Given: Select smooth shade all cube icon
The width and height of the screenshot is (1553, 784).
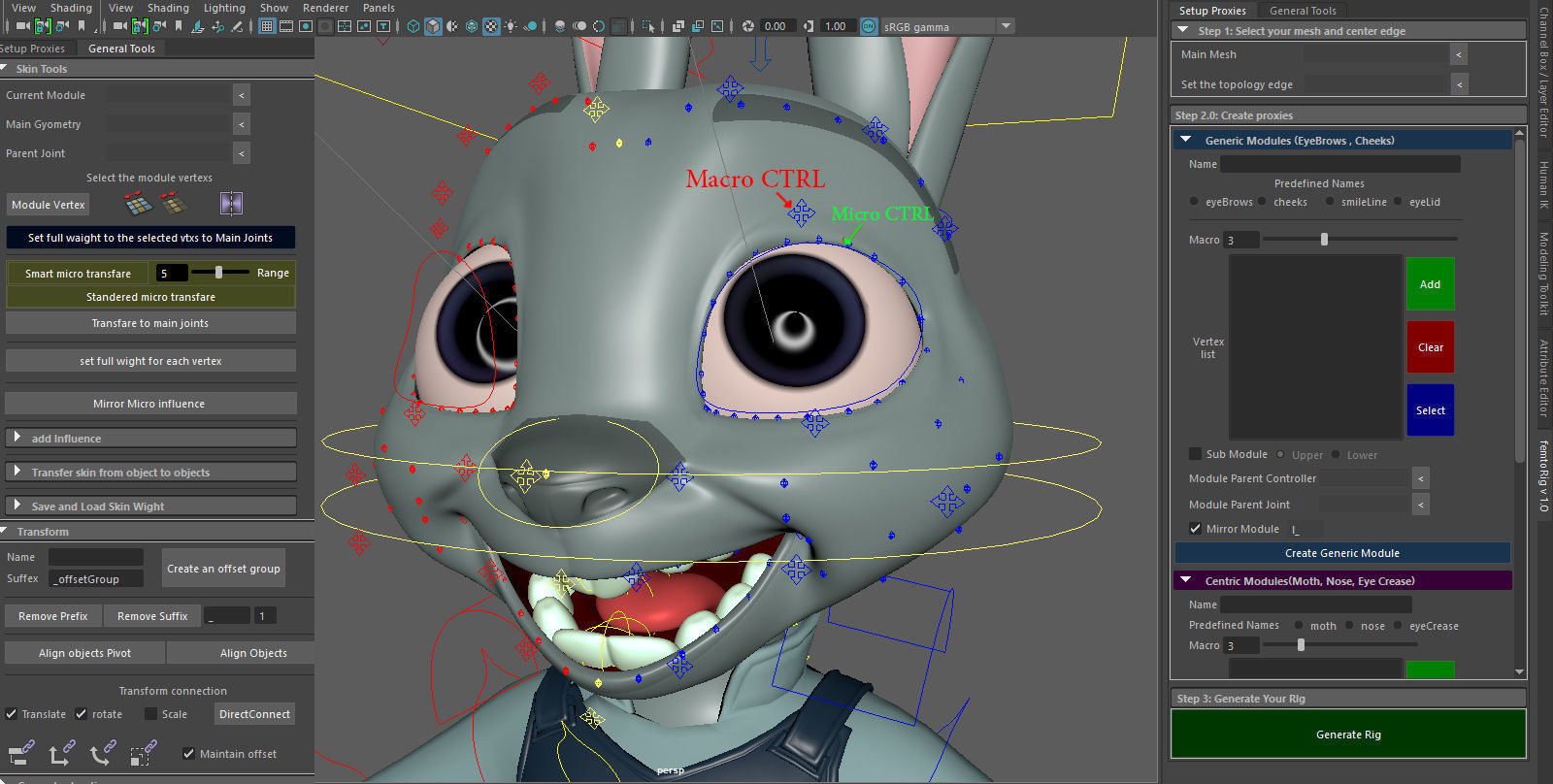Looking at the screenshot, I should [433, 26].
